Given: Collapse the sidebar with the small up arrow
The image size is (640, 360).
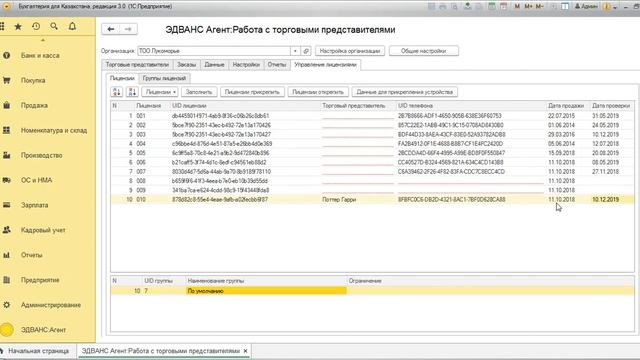Looking at the screenshot, I should [43, 40].
